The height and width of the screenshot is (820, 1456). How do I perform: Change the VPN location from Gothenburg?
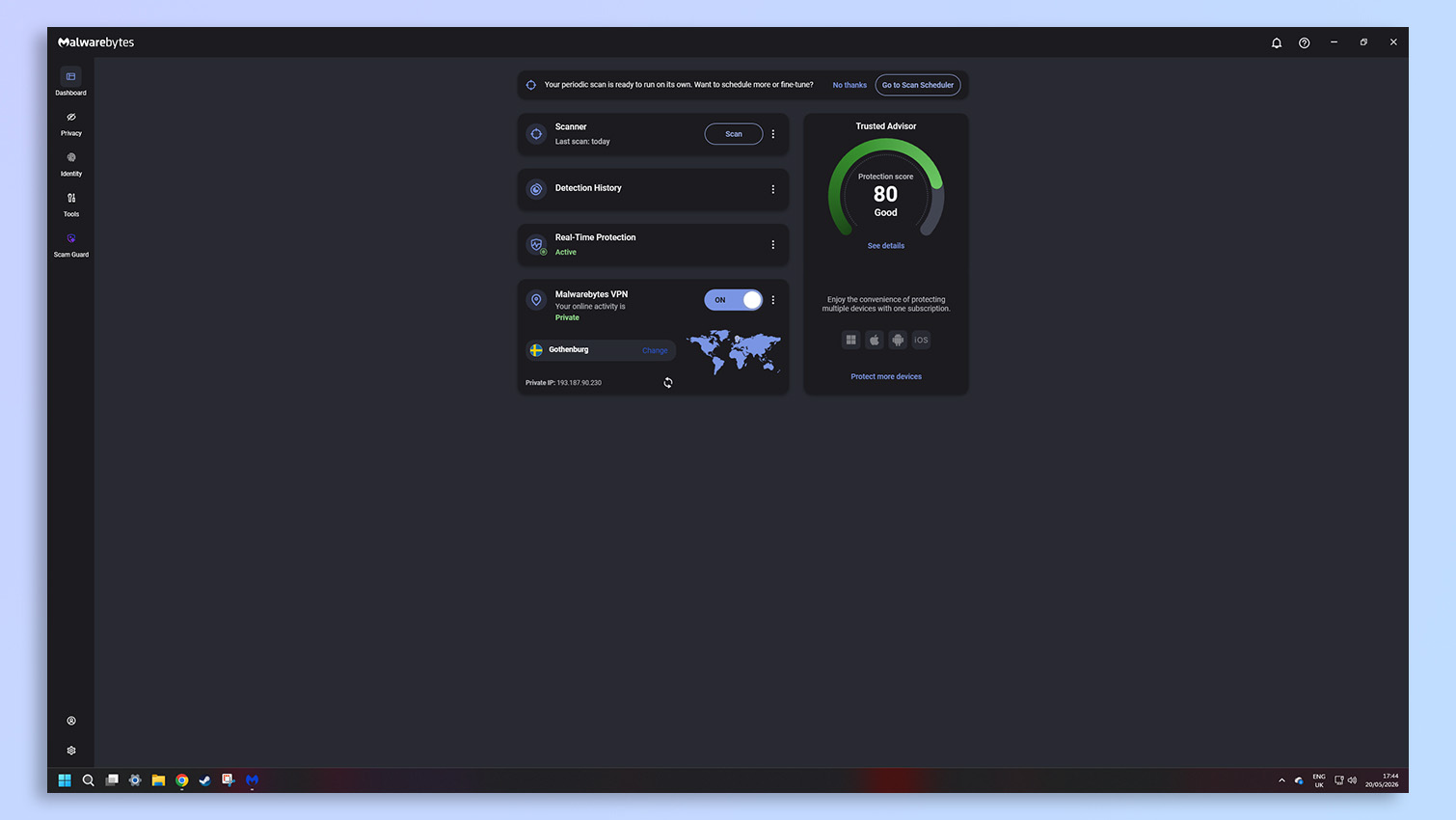click(x=655, y=350)
